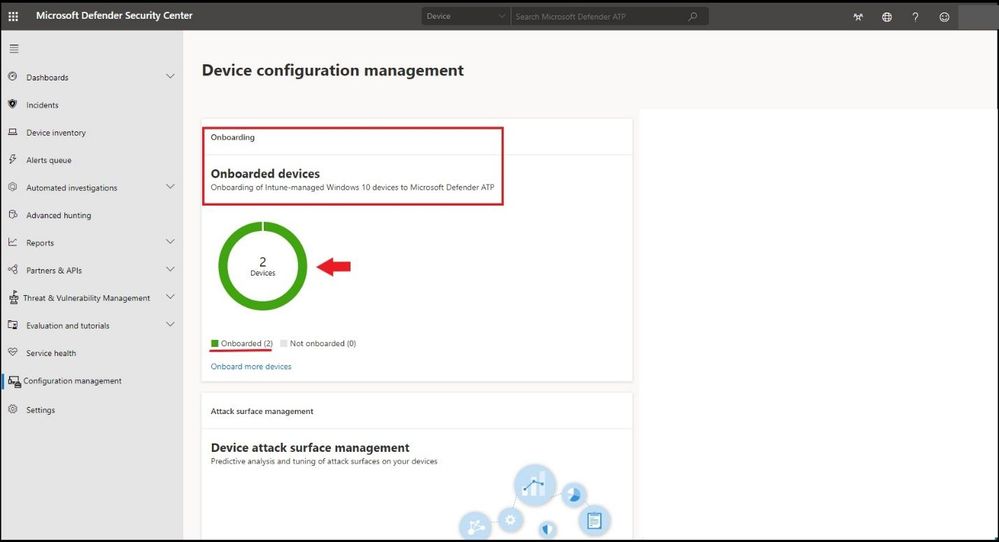Click attack surface pie chart illustration icon

(x=573, y=495)
